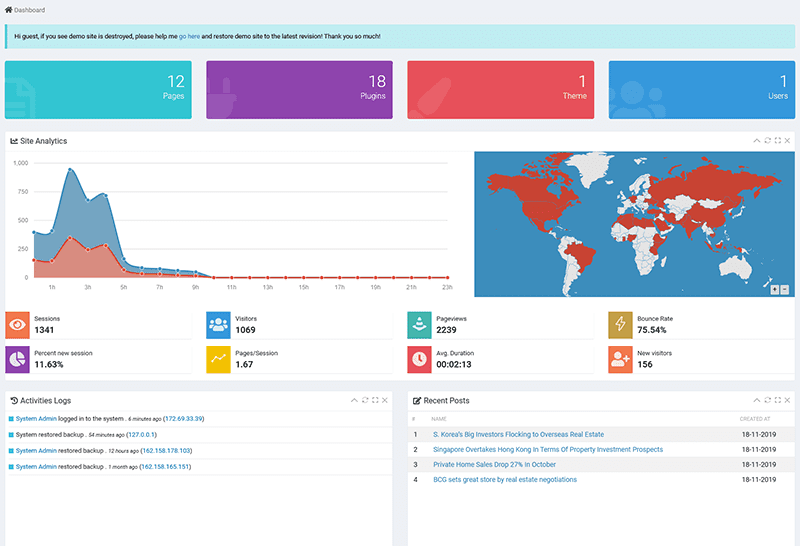Screen dimensions: 800x546
Task: Collapse the Site Analytics panel
Action: (x=755, y=141)
